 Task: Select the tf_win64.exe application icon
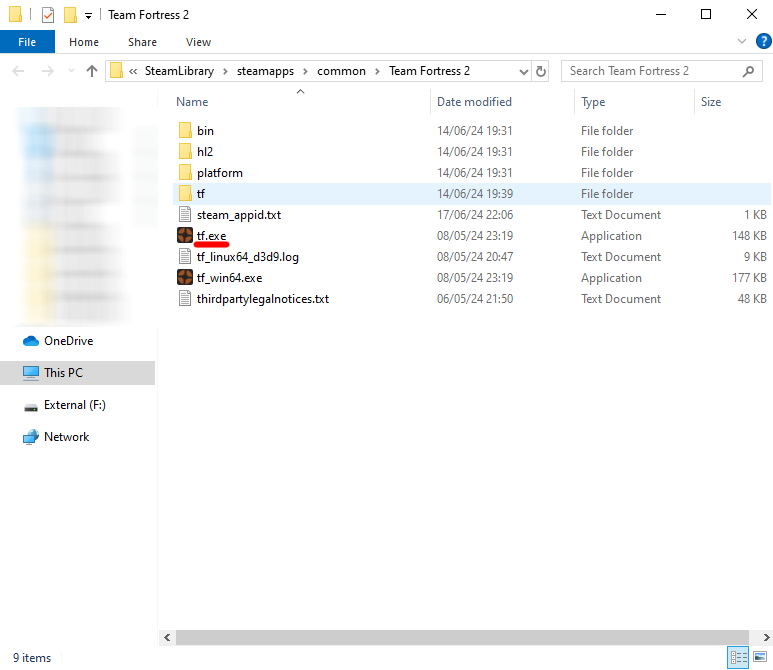[x=185, y=278]
